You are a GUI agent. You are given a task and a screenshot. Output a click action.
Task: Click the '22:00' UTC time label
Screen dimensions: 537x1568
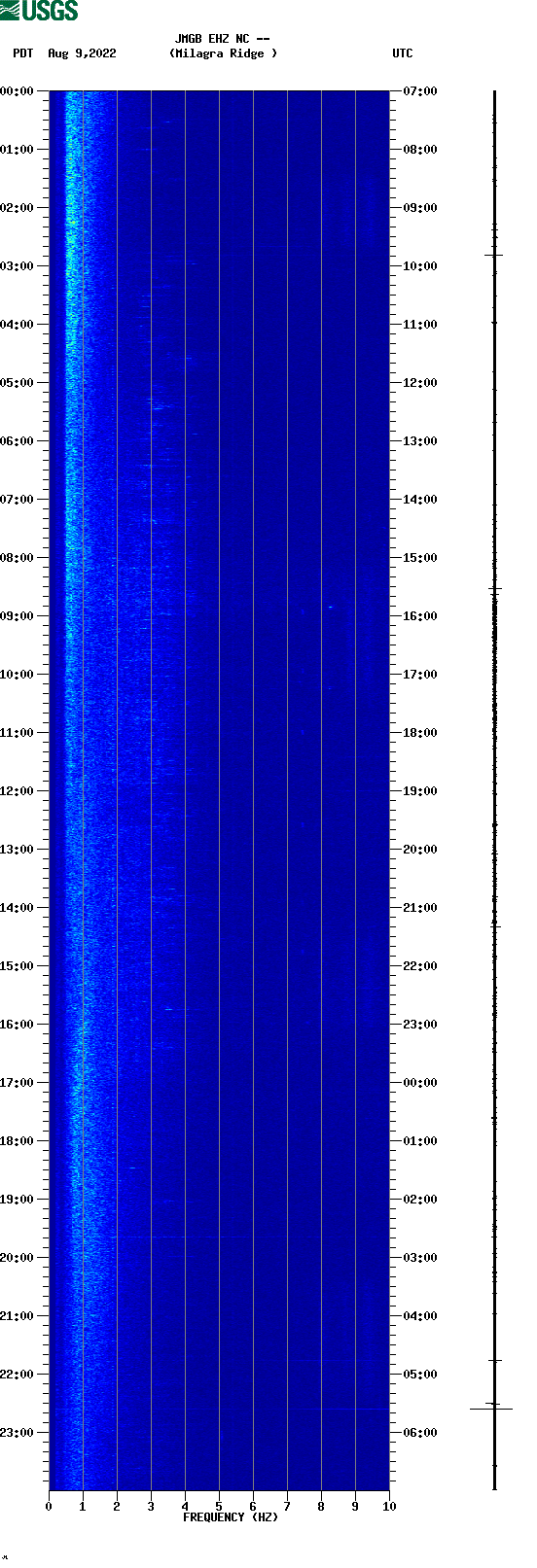pos(420,966)
